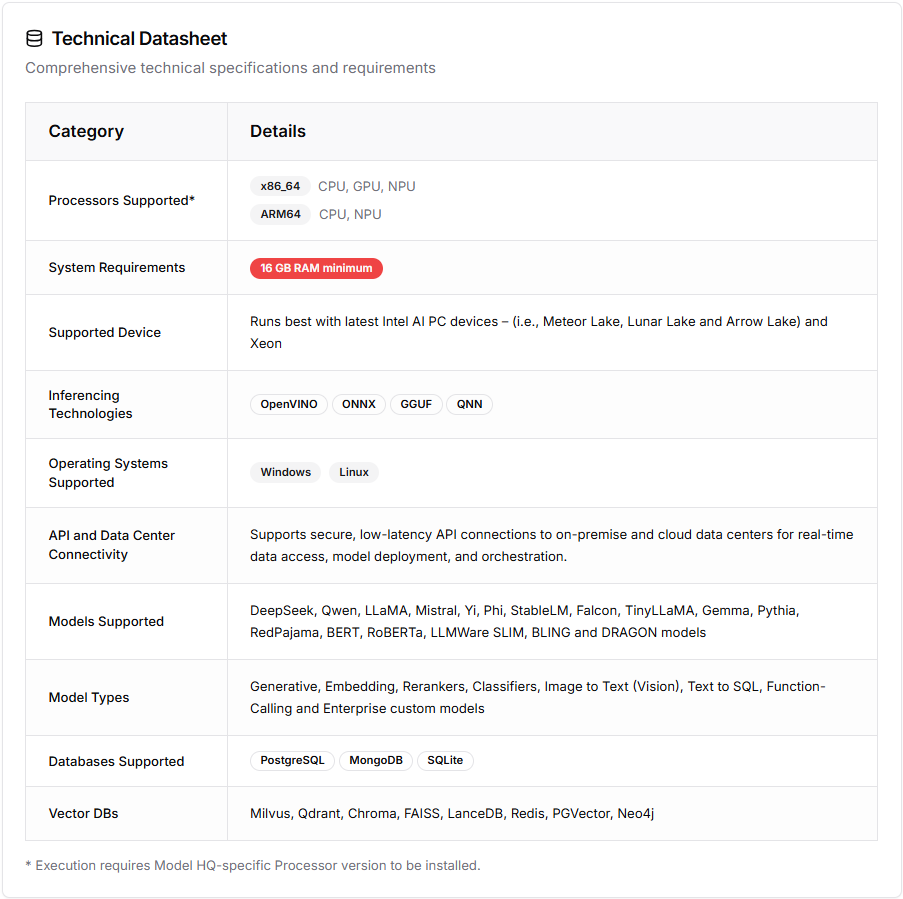Click the Processors Supported* row label

[x=122, y=200]
